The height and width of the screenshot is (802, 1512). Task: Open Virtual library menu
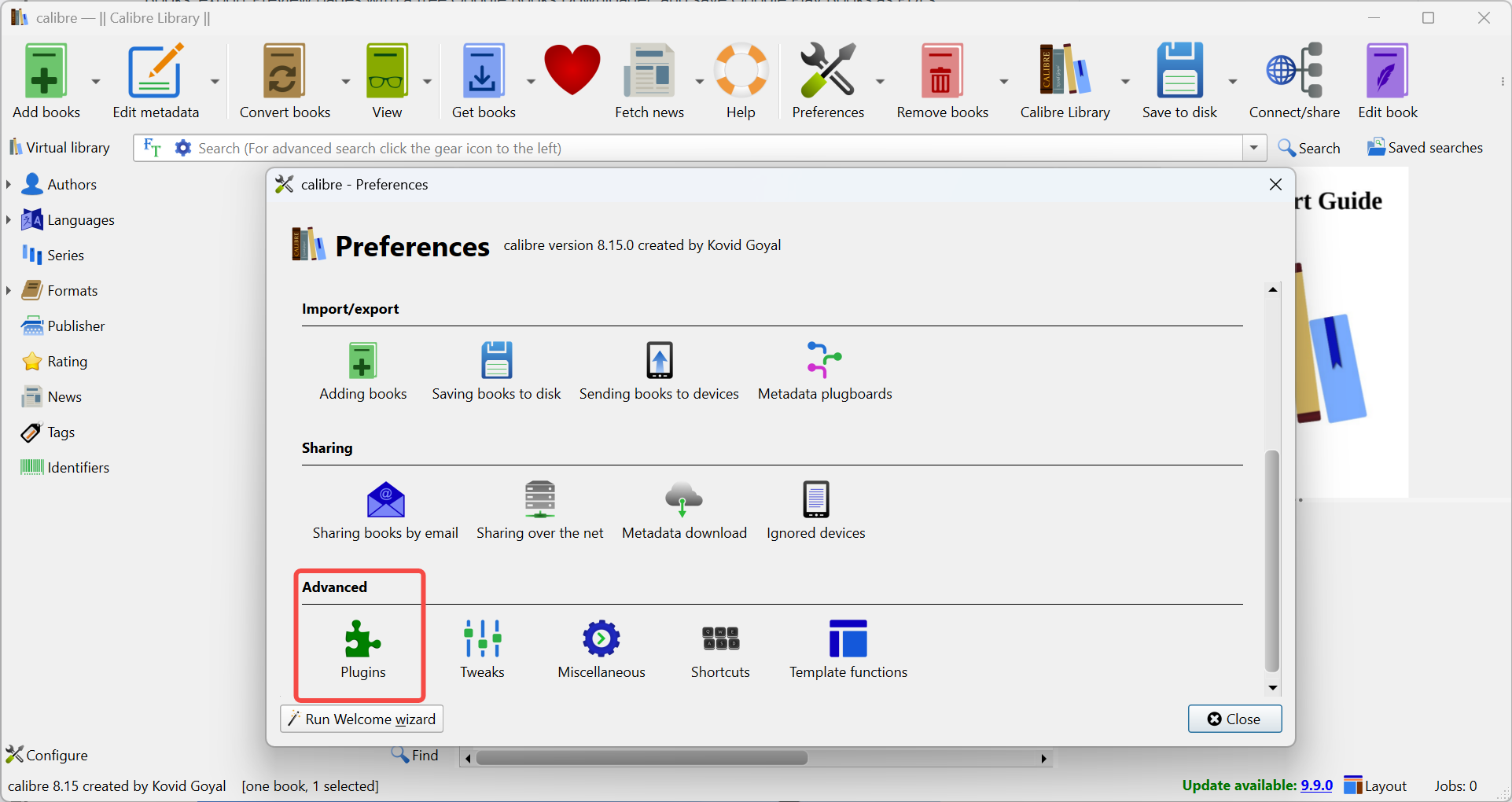(x=59, y=148)
